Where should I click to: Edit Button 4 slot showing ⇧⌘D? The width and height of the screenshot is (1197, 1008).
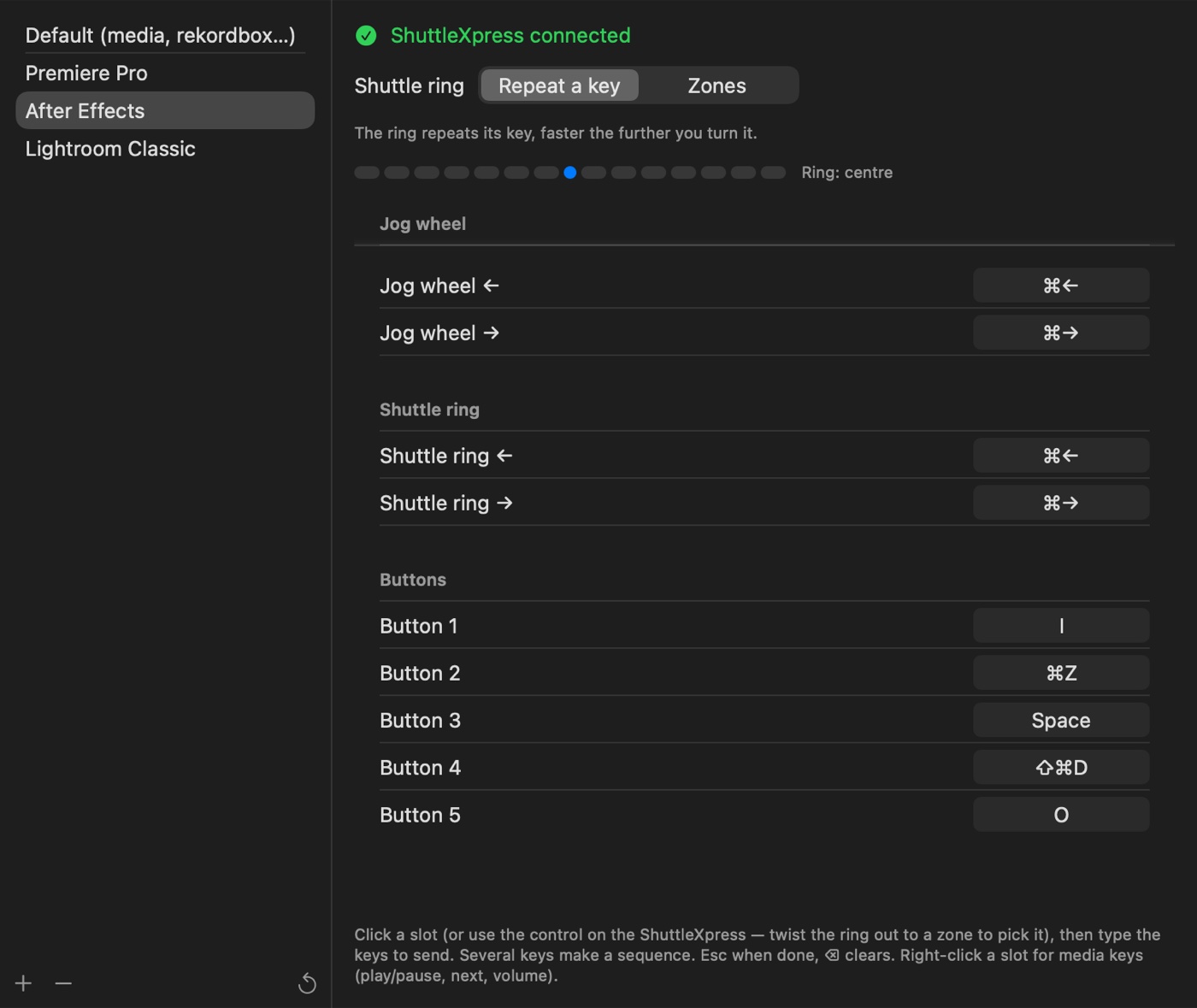[x=1061, y=767]
